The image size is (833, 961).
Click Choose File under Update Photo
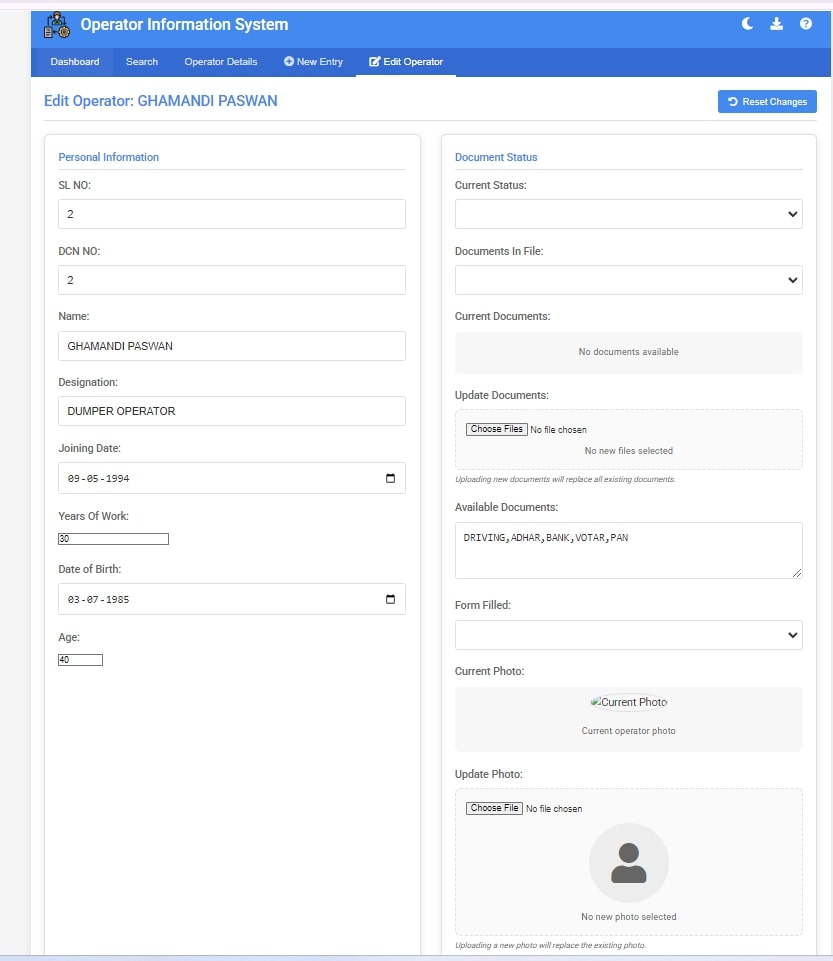tap(494, 808)
